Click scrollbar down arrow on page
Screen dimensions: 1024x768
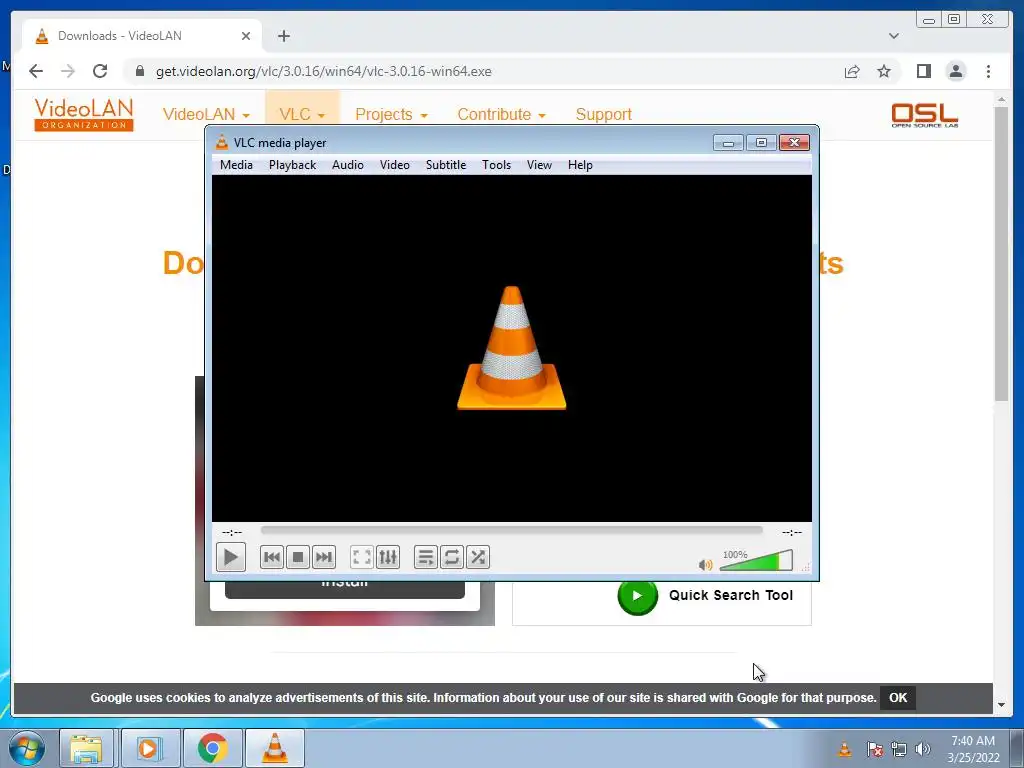pos(1001,705)
